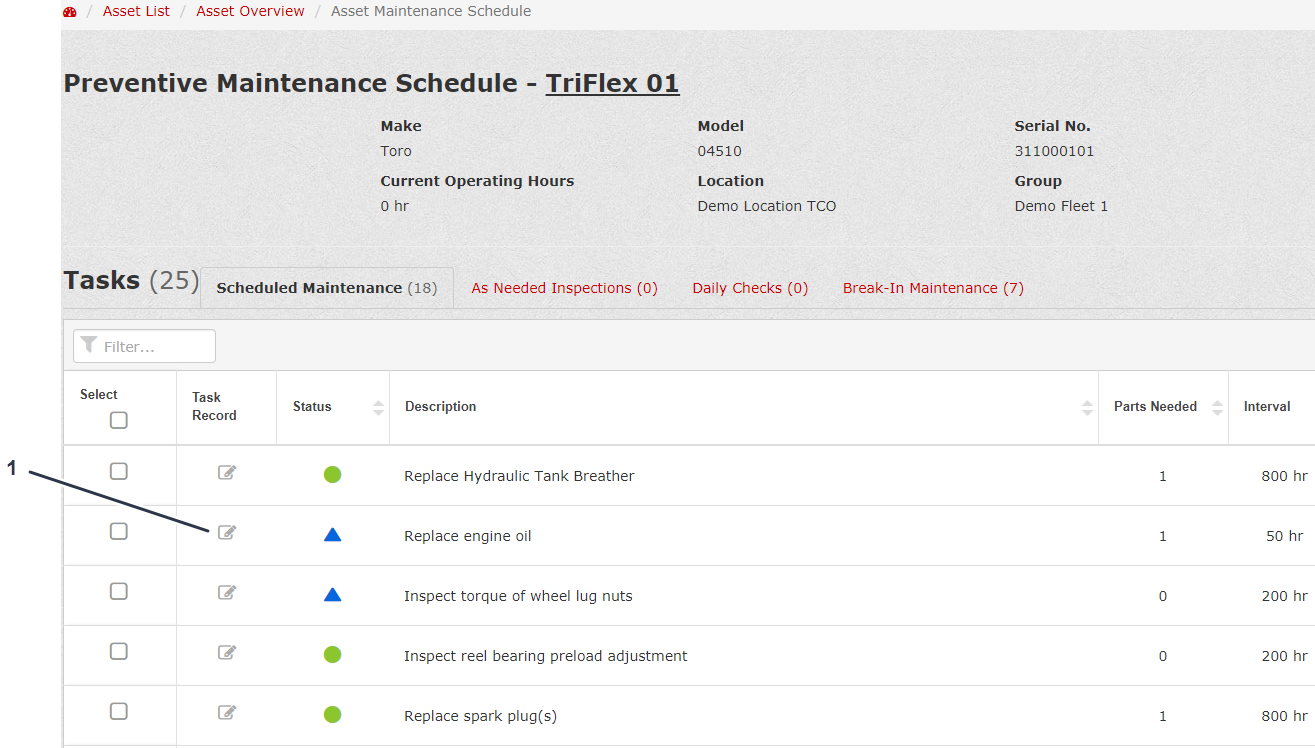Sort table by Status column
The width and height of the screenshot is (1315, 748).
tap(378, 407)
